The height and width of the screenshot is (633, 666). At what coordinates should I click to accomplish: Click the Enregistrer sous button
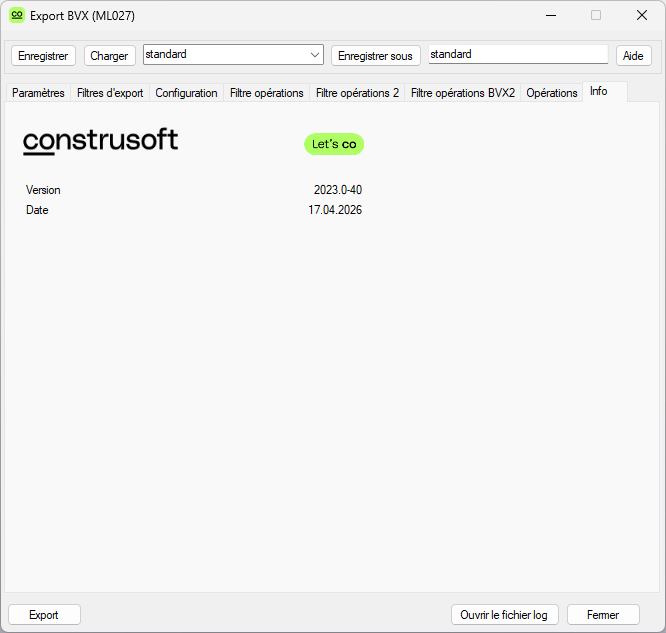tap(375, 56)
